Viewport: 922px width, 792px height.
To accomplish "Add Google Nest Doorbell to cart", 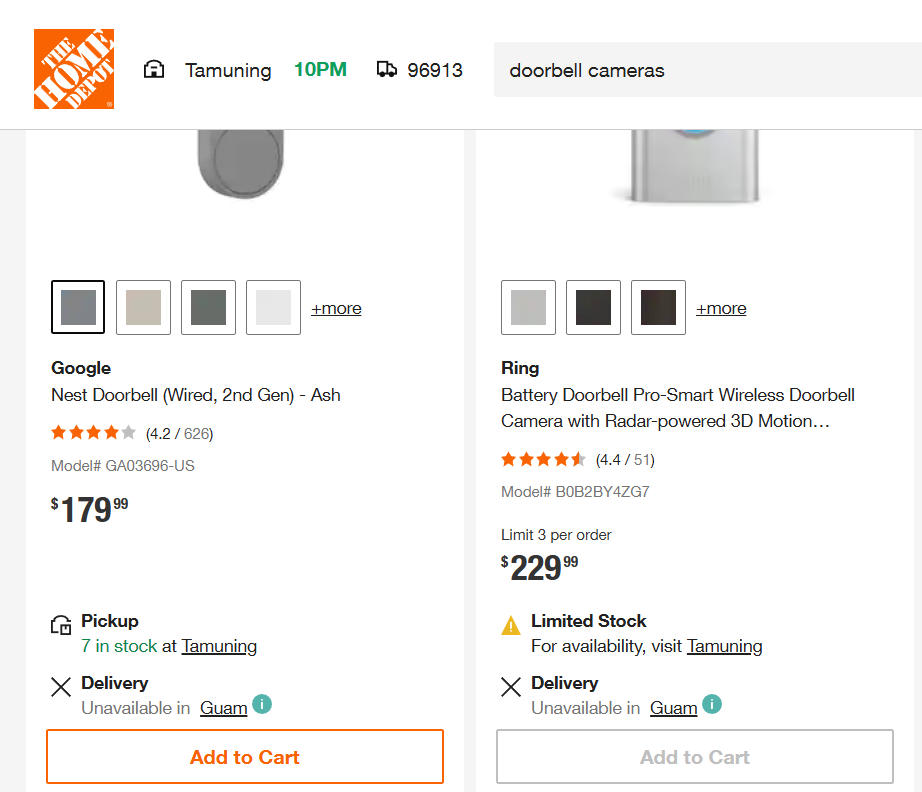I will pos(245,757).
